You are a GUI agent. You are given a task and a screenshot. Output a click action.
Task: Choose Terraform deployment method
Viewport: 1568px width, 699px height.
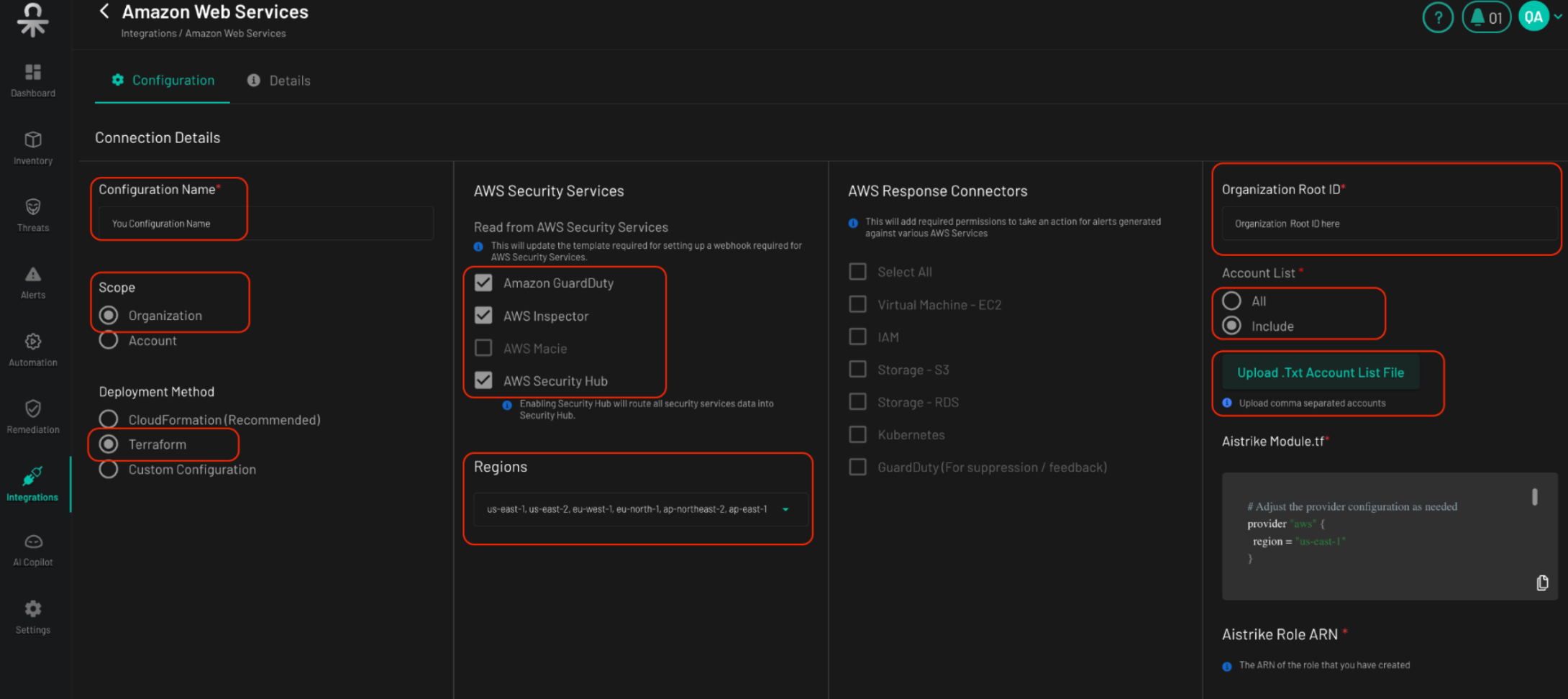pos(109,444)
